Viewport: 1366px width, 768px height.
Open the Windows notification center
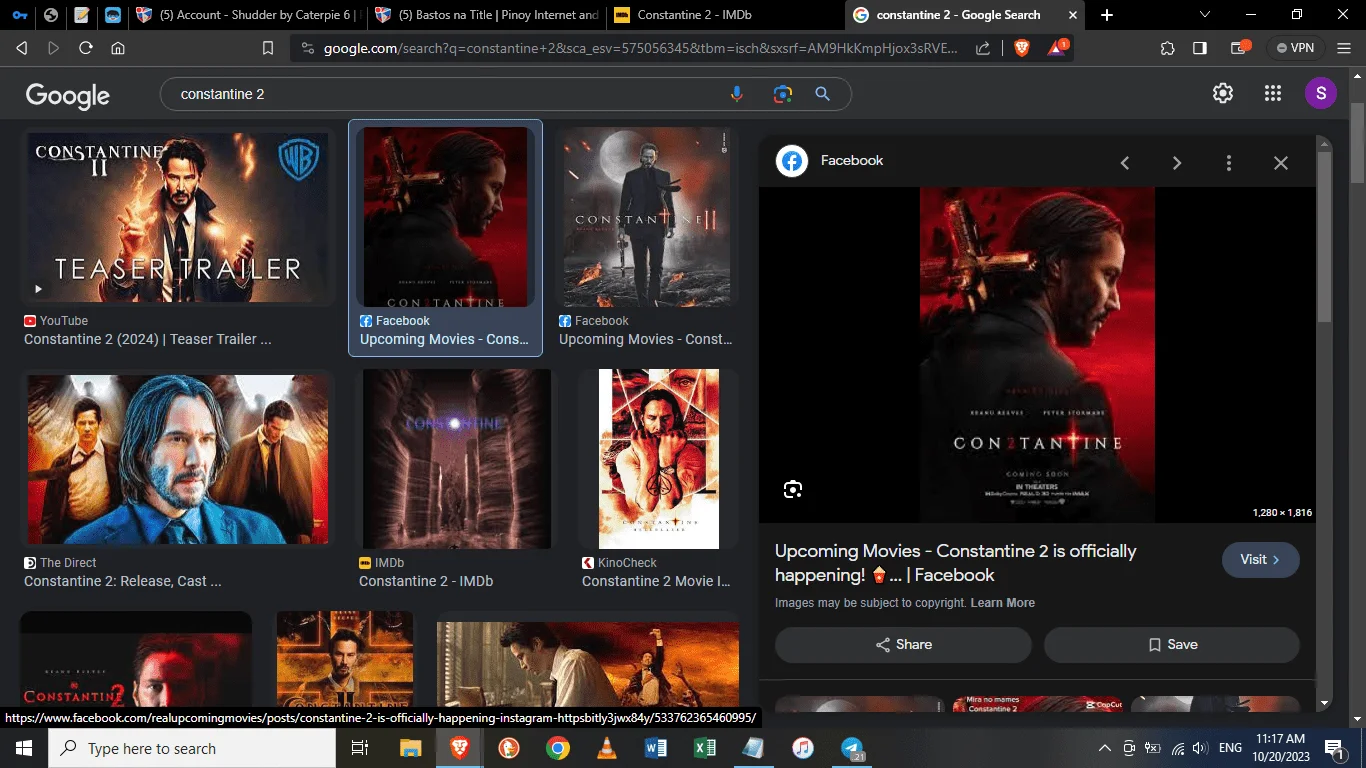click(1333, 748)
